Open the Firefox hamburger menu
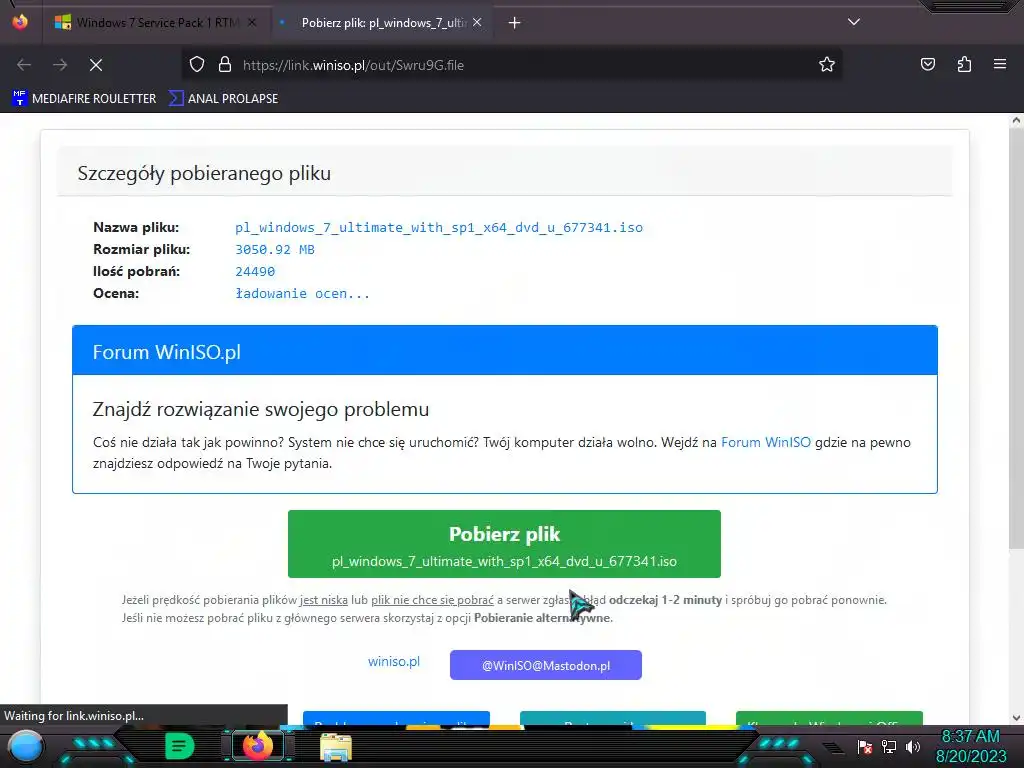This screenshot has height=768, width=1024. click(x=1000, y=64)
